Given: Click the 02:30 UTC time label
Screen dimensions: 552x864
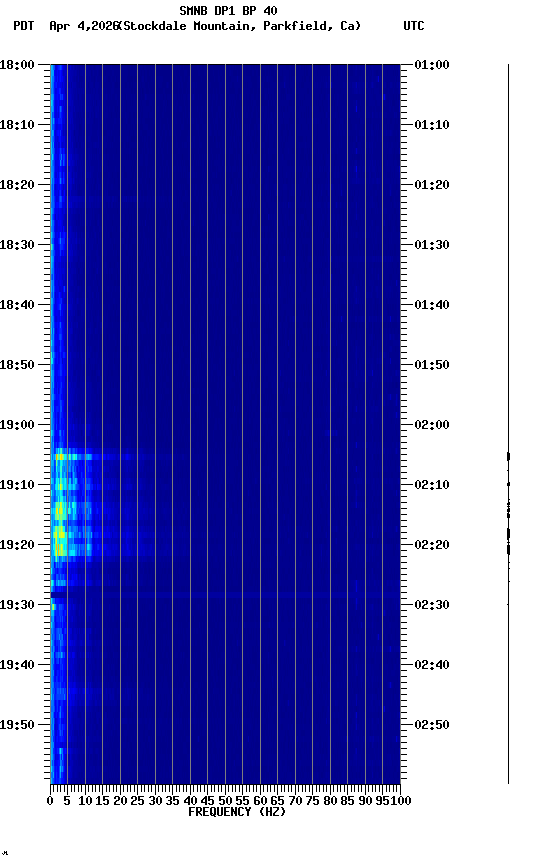Looking at the screenshot, I should pyautogui.click(x=432, y=605).
